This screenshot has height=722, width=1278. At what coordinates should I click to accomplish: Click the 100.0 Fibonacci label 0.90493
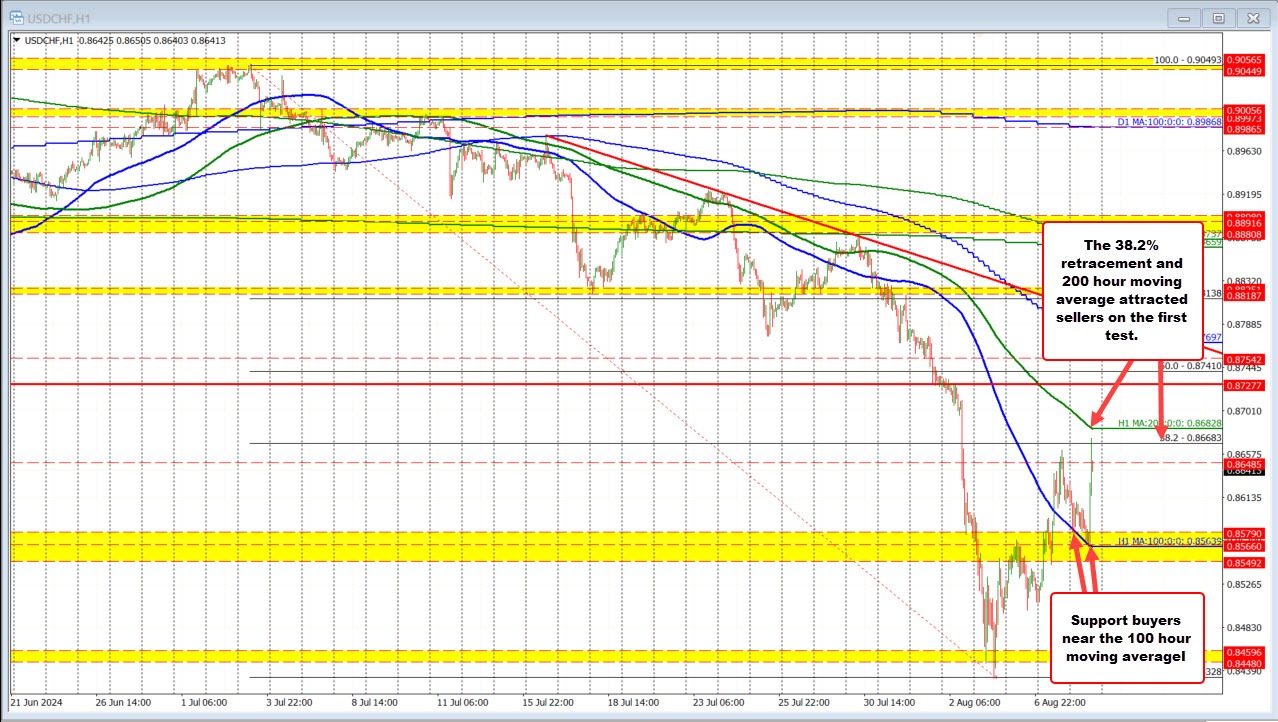(x=1188, y=61)
